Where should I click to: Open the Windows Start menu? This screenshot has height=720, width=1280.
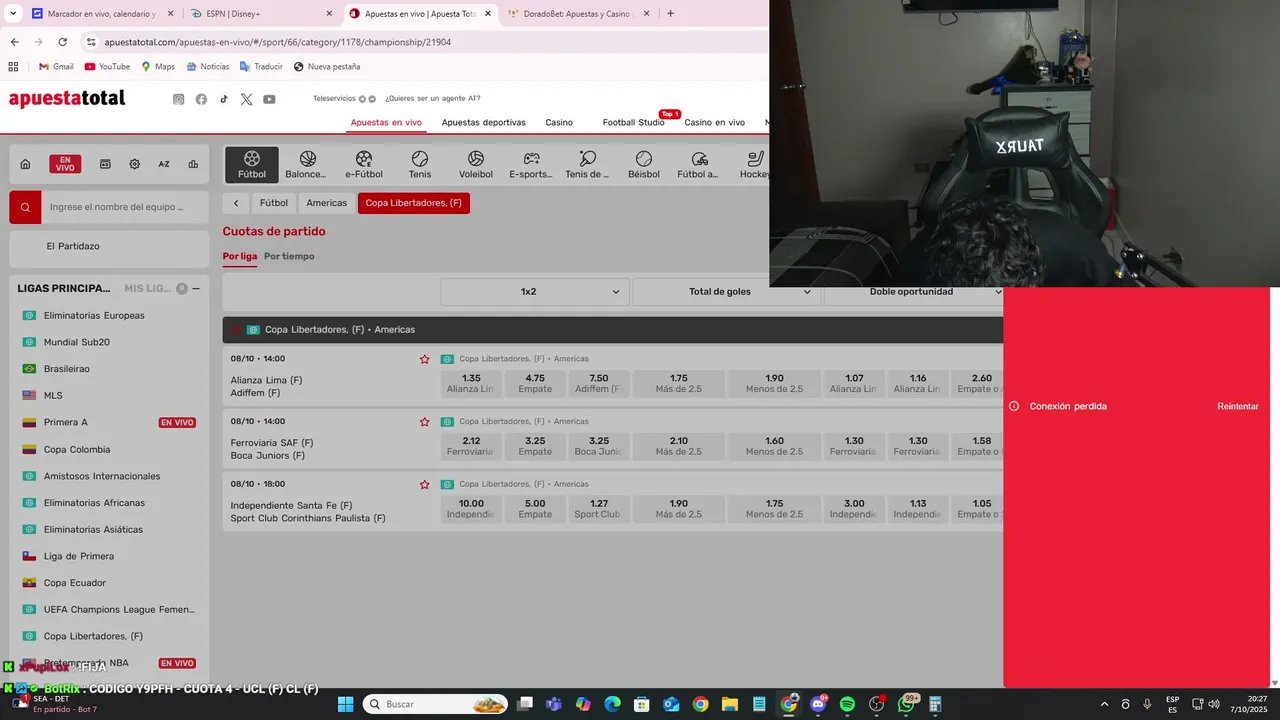pos(345,704)
